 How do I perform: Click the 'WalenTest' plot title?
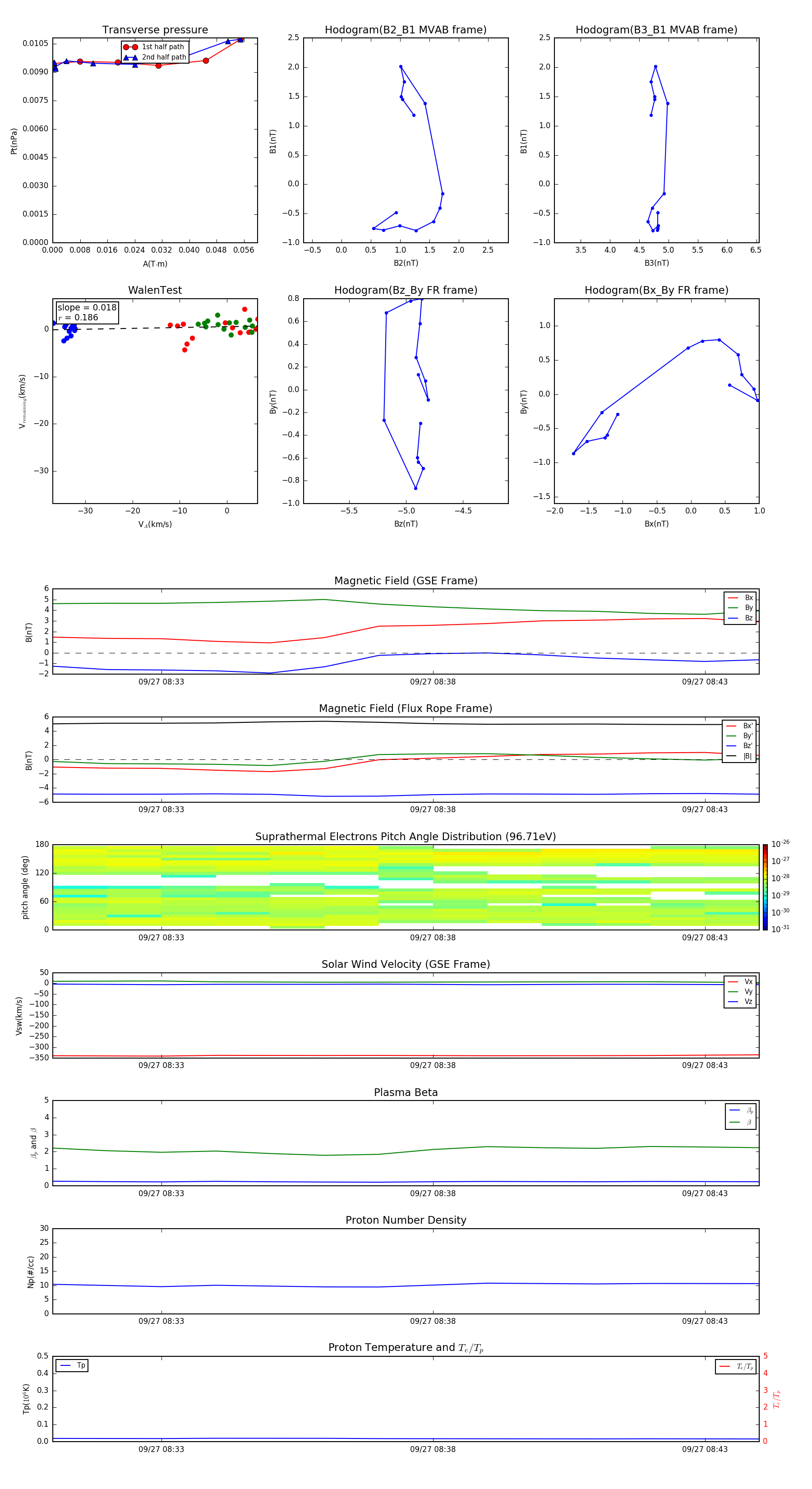155,290
